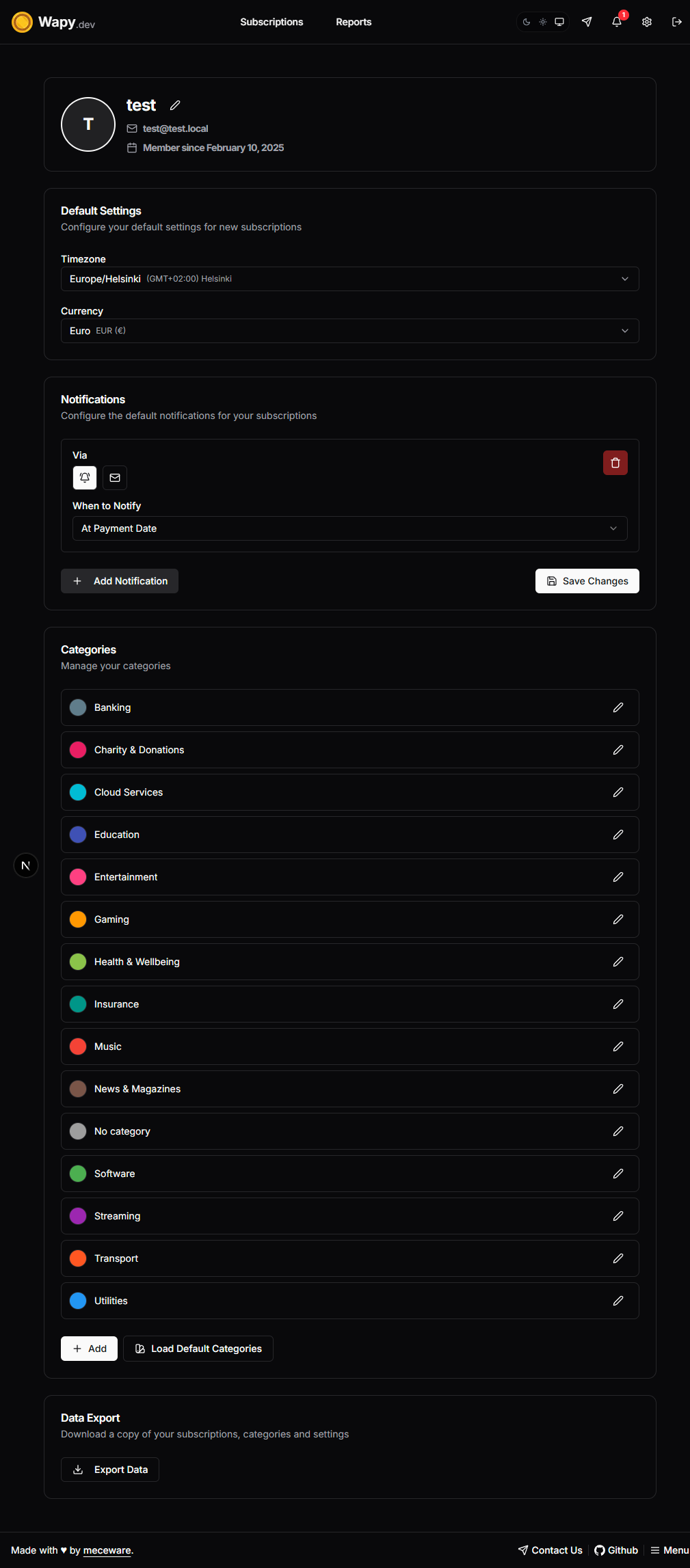This screenshot has height=1568, width=690.
Task: Open Reports page
Action: [x=354, y=22]
